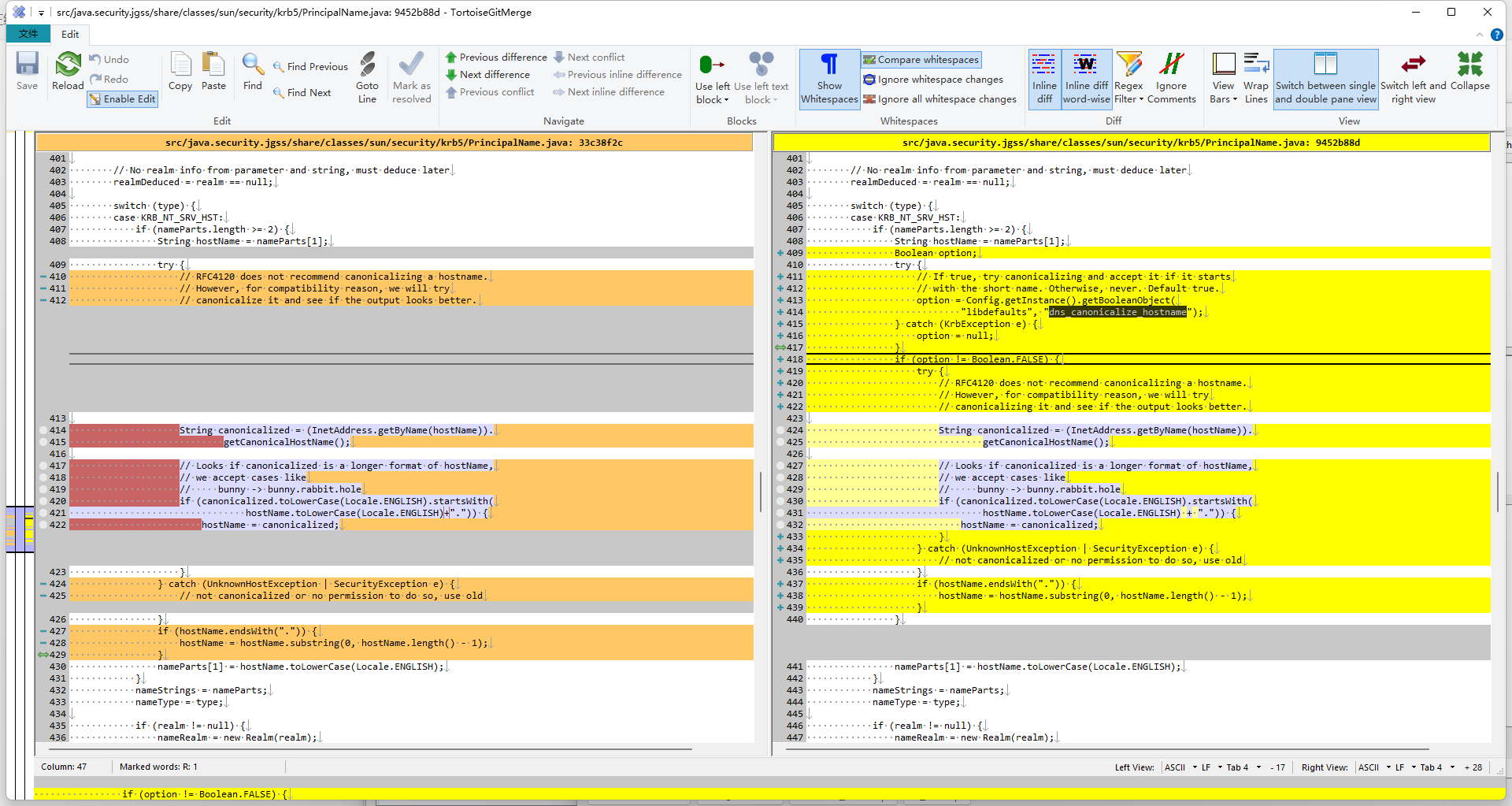Disable the Enable Edit toggle

point(122,99)
